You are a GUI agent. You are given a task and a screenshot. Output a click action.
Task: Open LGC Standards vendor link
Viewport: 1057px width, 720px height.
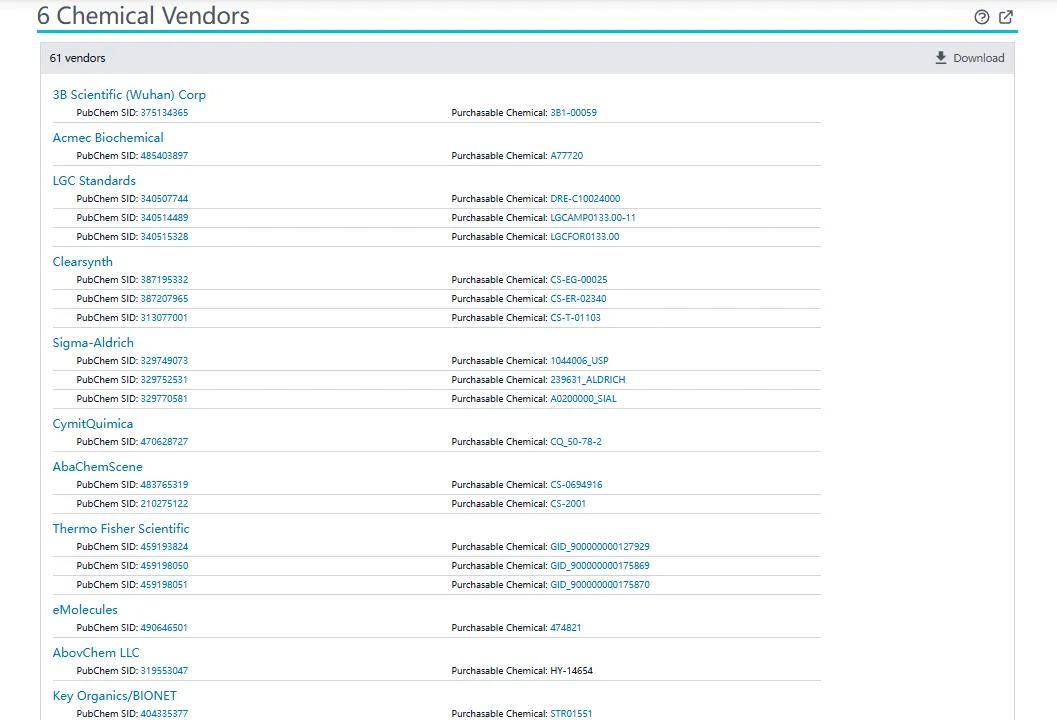coord(94,181)
